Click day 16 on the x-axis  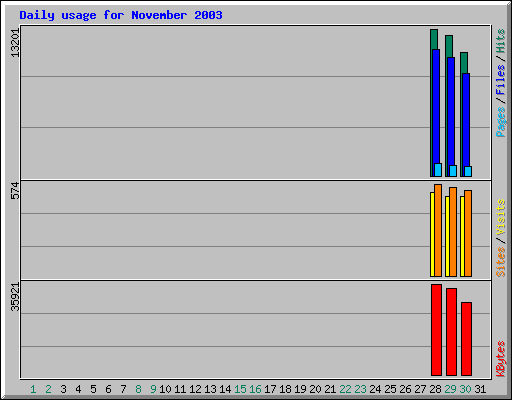(x=255, y=389)
